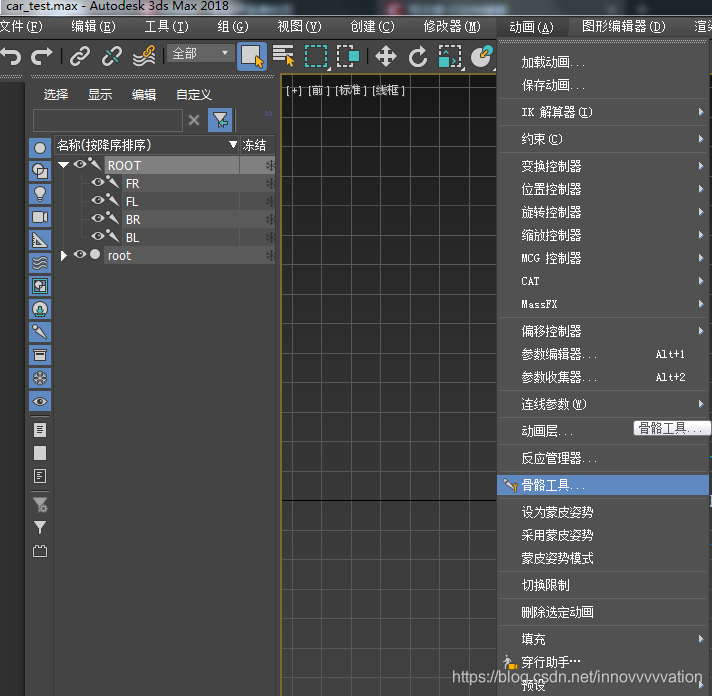Select the Select and Link tool
712x696 pixels.
point(80,56)
